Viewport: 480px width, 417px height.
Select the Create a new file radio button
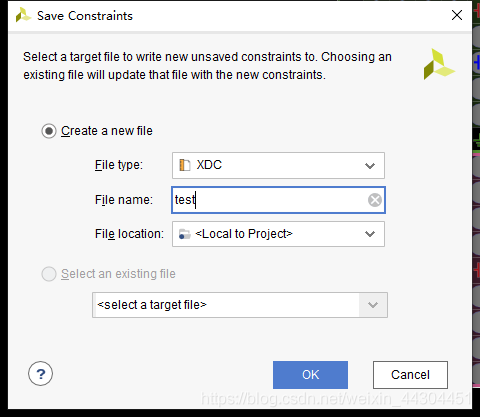[49, 131]
